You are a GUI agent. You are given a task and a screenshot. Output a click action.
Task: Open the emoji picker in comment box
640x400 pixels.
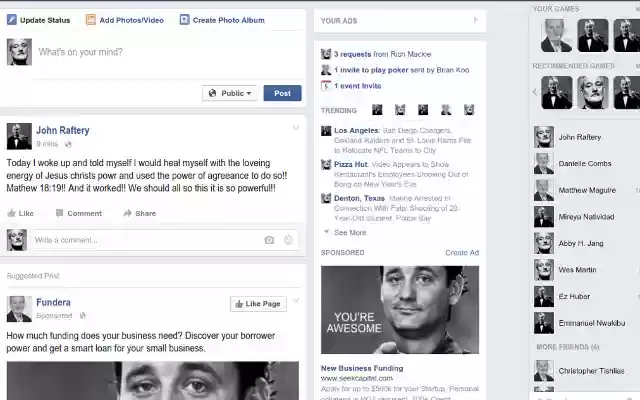point(288,240)
